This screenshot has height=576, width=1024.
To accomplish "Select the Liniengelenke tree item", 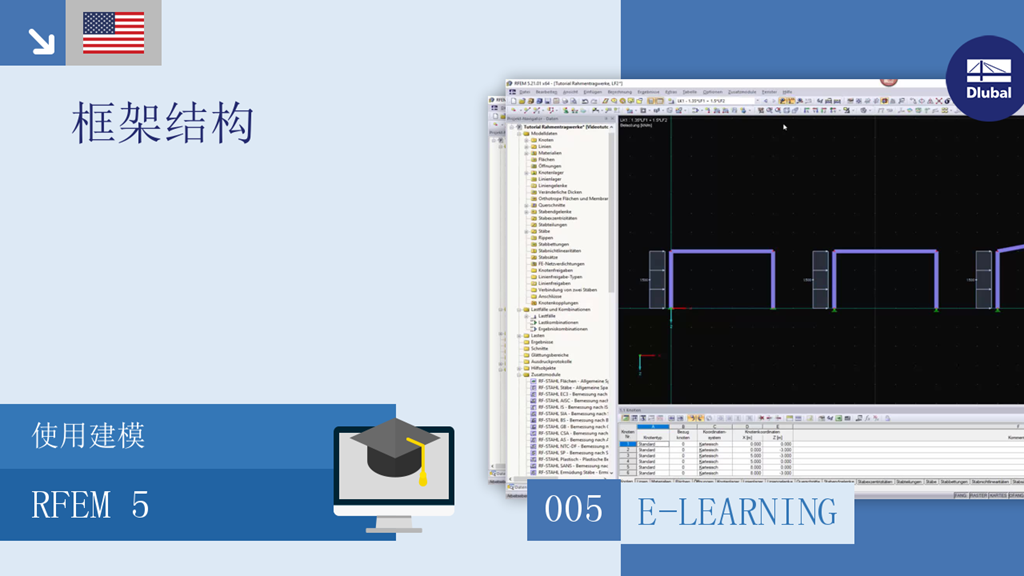I will pos(552,185).
